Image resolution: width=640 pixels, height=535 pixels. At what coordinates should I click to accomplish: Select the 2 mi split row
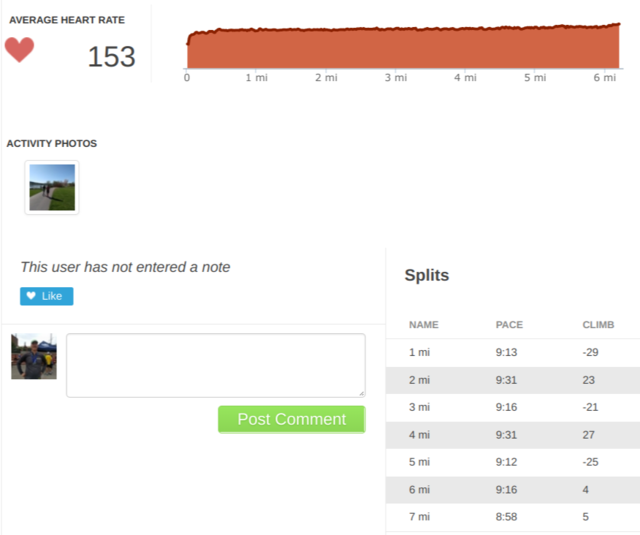pos(512,380)
